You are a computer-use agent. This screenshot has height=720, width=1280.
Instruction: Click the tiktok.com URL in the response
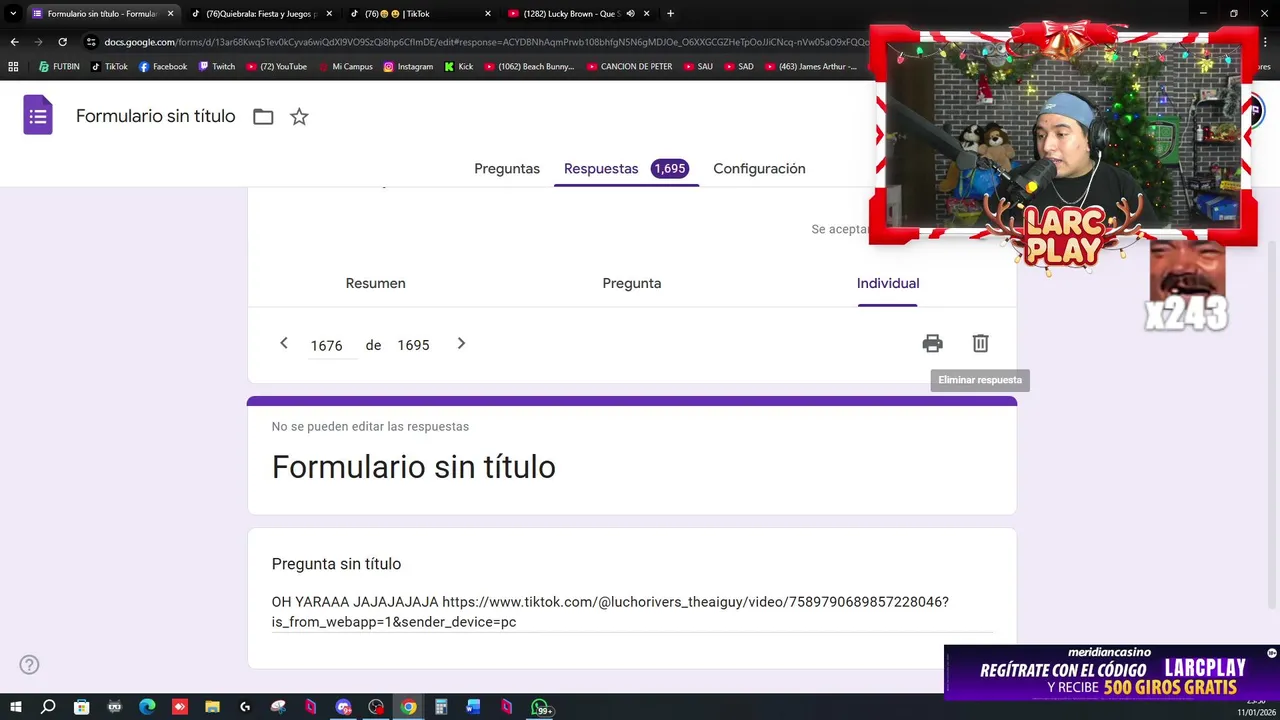[x=610, y=612]
